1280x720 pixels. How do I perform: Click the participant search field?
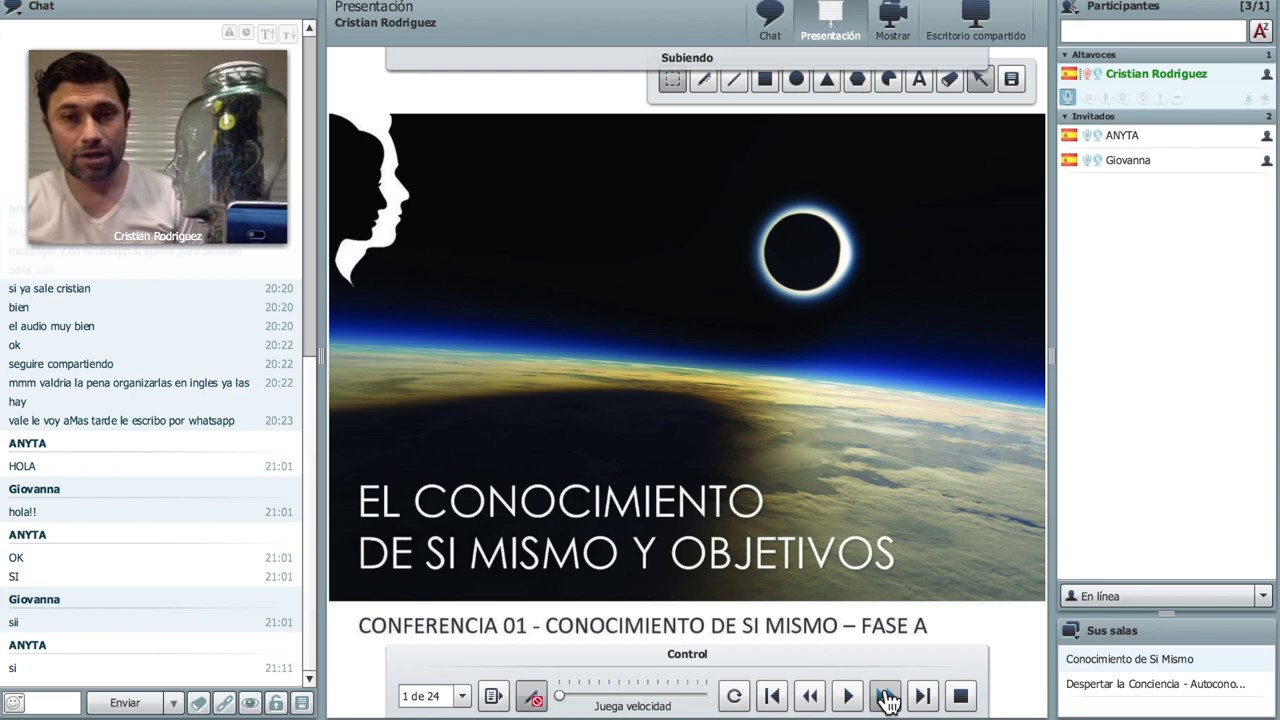1153,32
